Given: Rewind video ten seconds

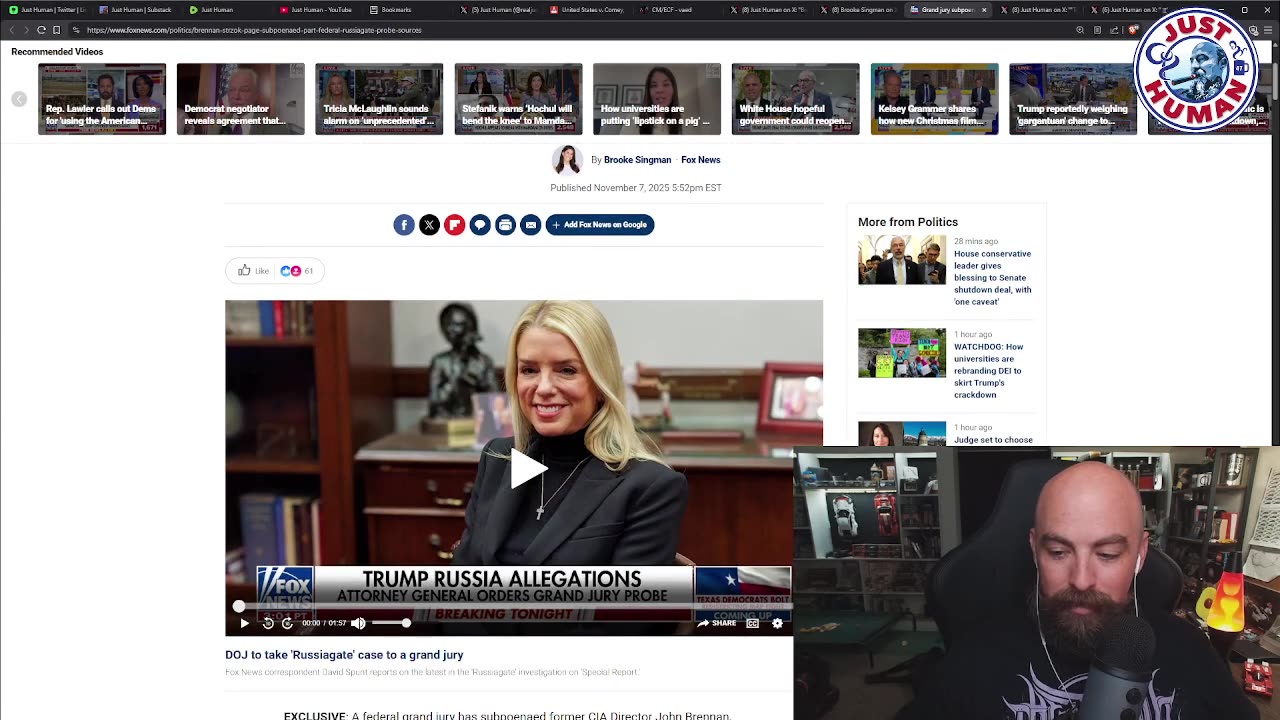Looking at the screenshot, I should coord(268,623).
